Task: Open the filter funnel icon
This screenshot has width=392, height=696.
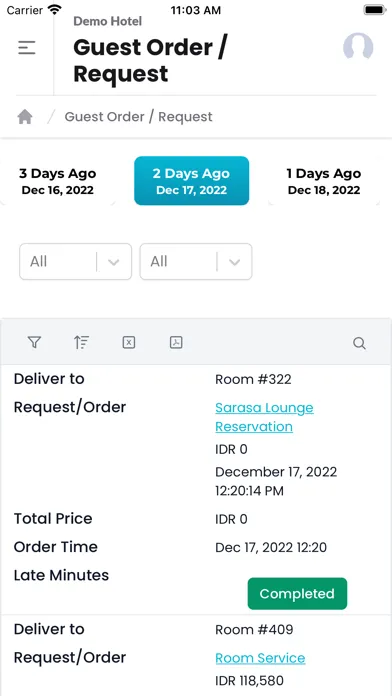Action: [34, 342]
